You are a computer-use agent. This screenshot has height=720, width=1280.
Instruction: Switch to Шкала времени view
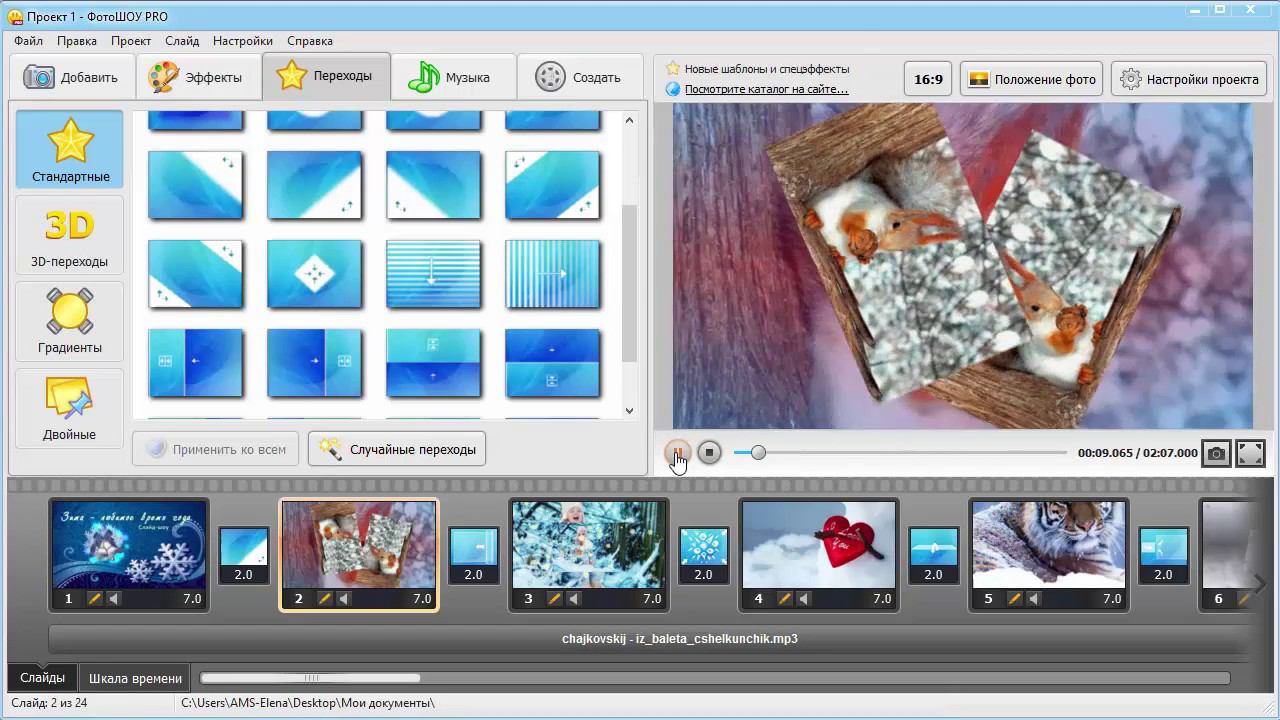(135, 678)
